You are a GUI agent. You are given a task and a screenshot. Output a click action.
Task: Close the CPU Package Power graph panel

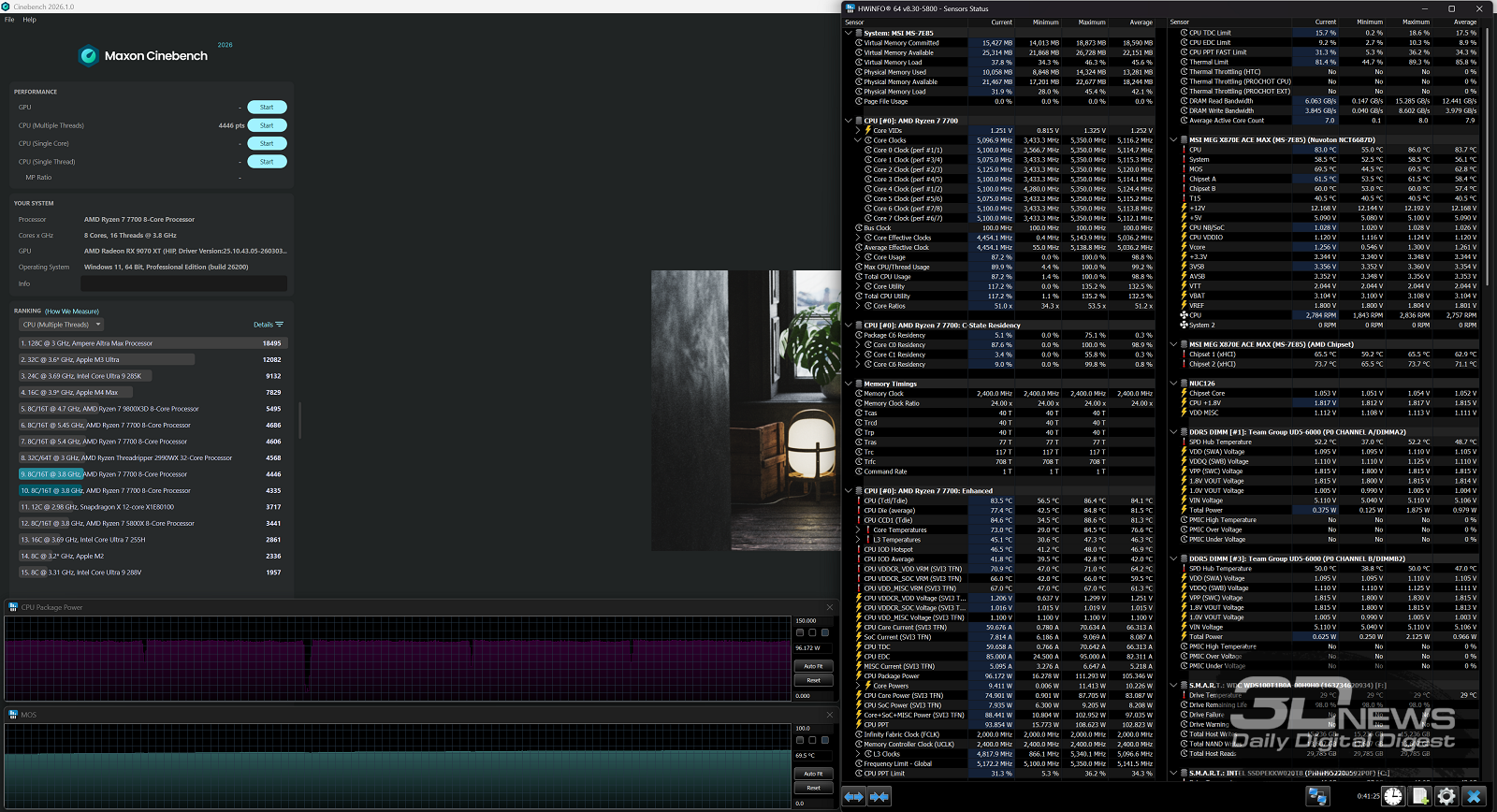[829, 607]
